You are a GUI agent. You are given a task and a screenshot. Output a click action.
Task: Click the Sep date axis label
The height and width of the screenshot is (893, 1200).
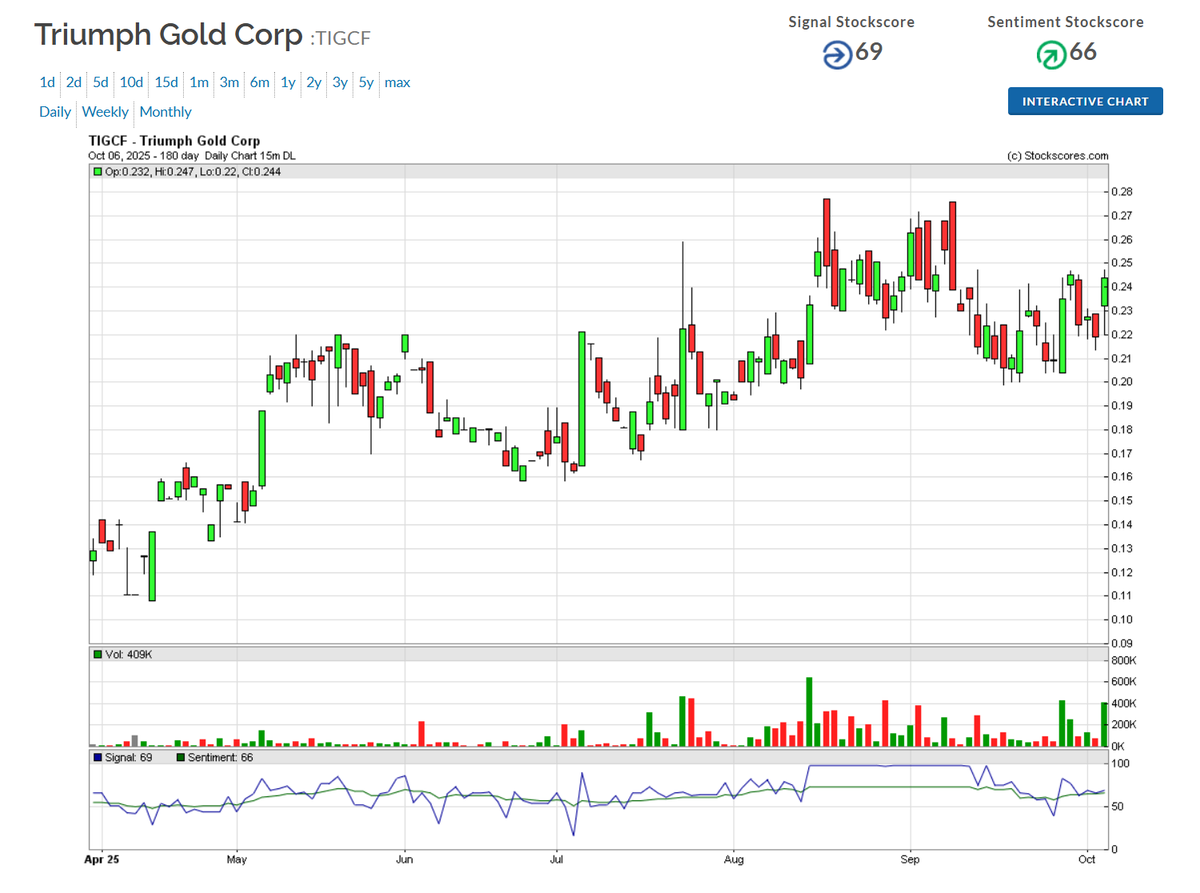coord(910,858)
